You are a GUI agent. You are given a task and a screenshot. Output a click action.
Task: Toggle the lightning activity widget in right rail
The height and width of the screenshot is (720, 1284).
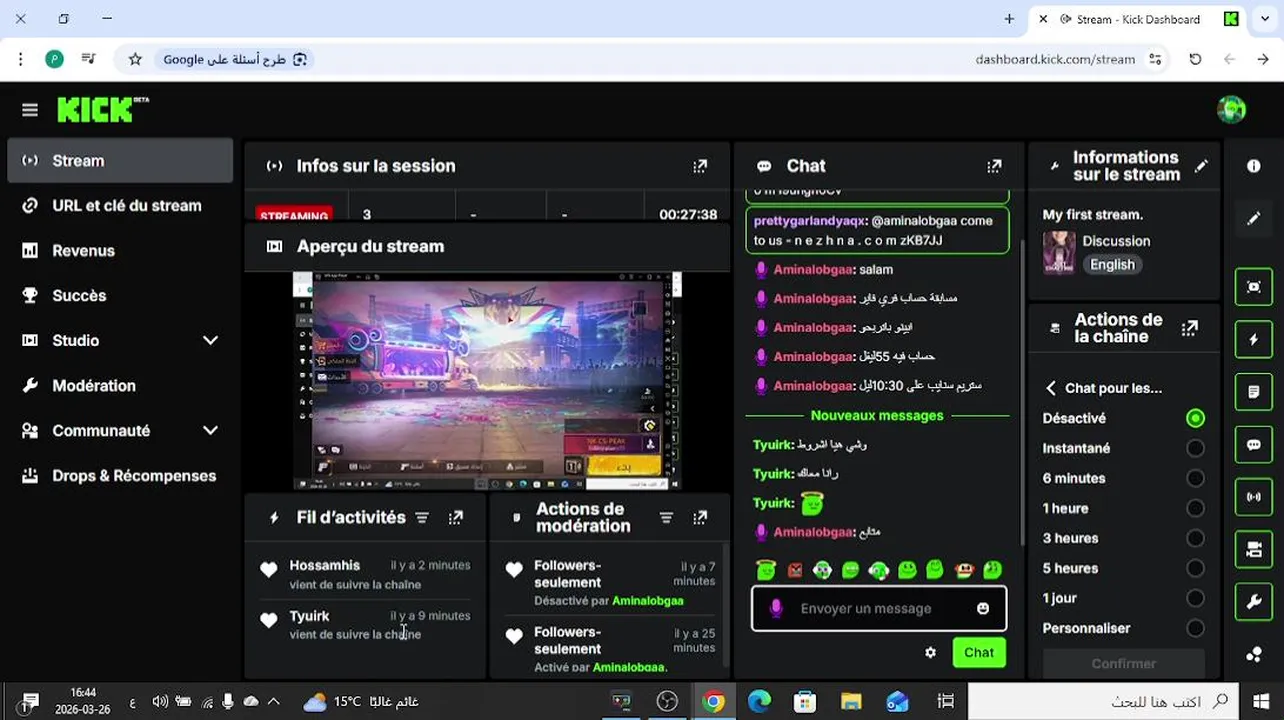pos(1254,339)
